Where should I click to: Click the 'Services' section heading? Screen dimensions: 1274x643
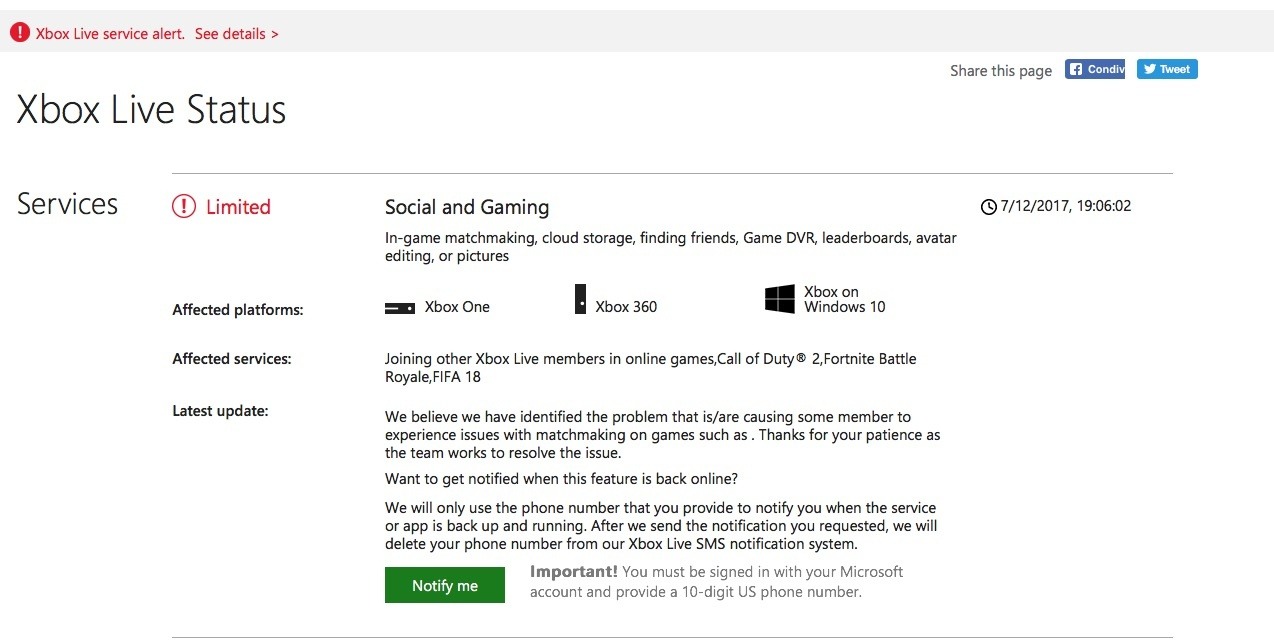(68, 204)
